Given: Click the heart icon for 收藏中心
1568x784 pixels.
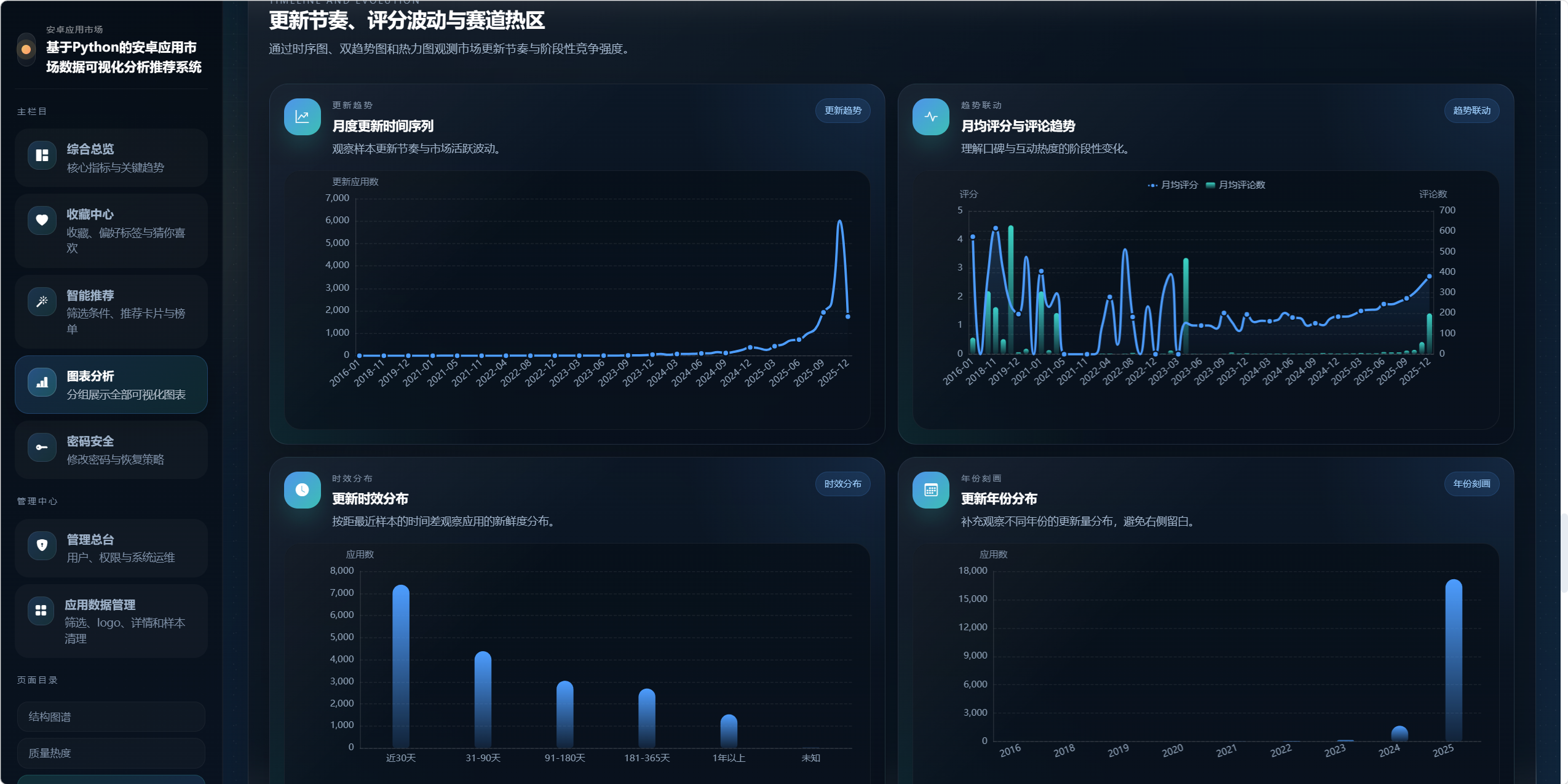Looking at the screenshot, I should pyautogui.click(x=42, y=220).
